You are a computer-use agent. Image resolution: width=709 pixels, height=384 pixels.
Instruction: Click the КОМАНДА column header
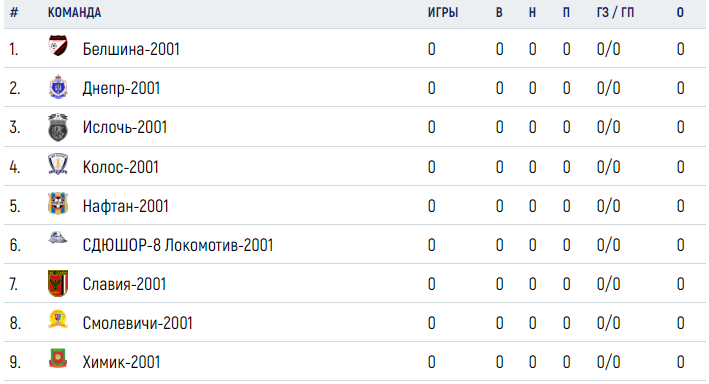[74, 13]
